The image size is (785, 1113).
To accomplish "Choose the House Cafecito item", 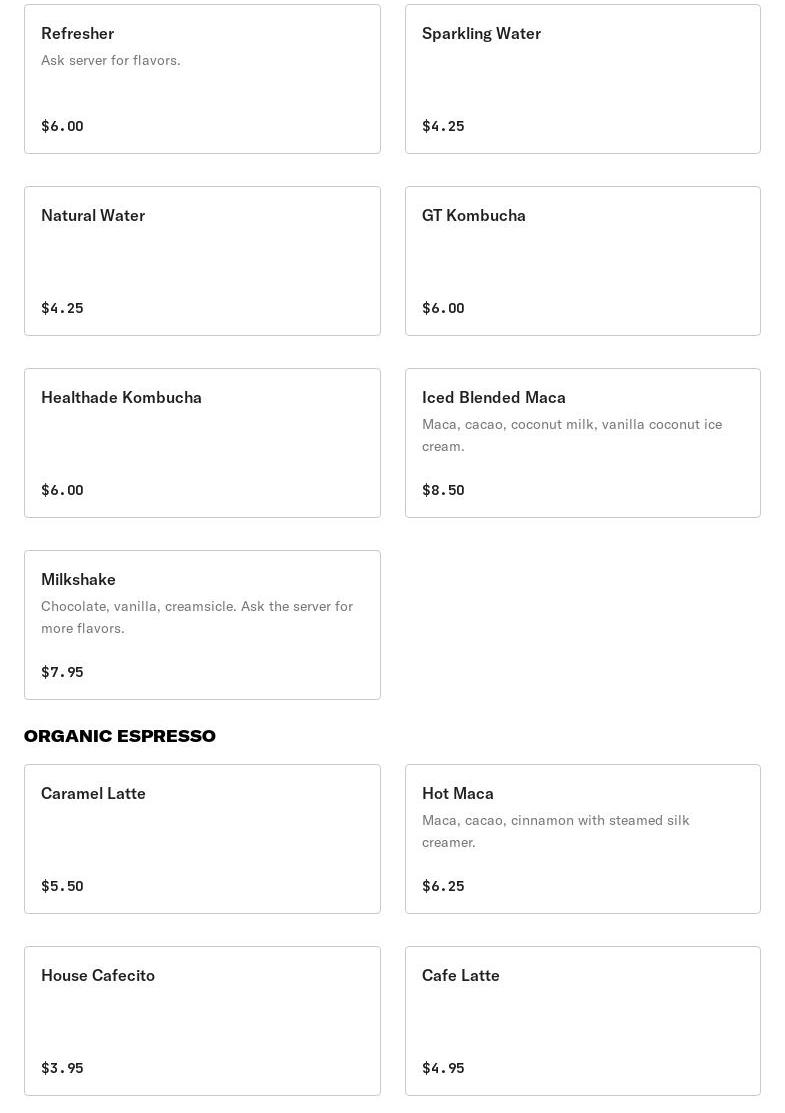I will (x=202, y=1021).
